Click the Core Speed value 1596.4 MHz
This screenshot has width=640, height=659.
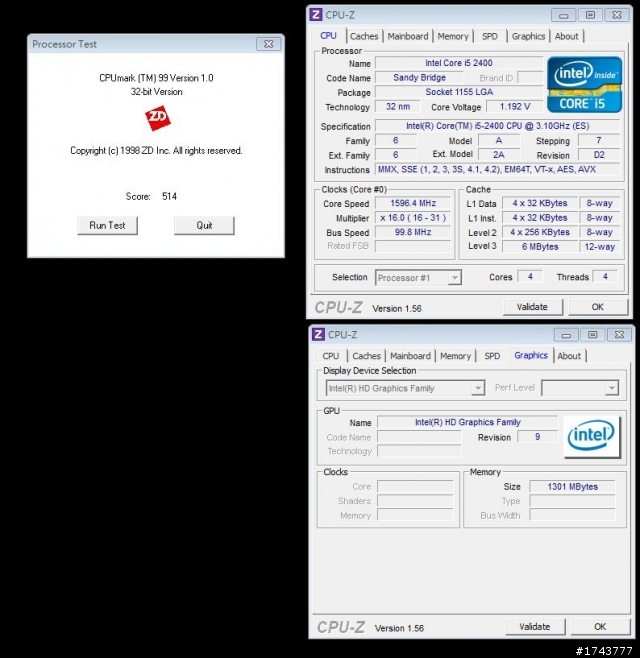click(x=413, y=203)
